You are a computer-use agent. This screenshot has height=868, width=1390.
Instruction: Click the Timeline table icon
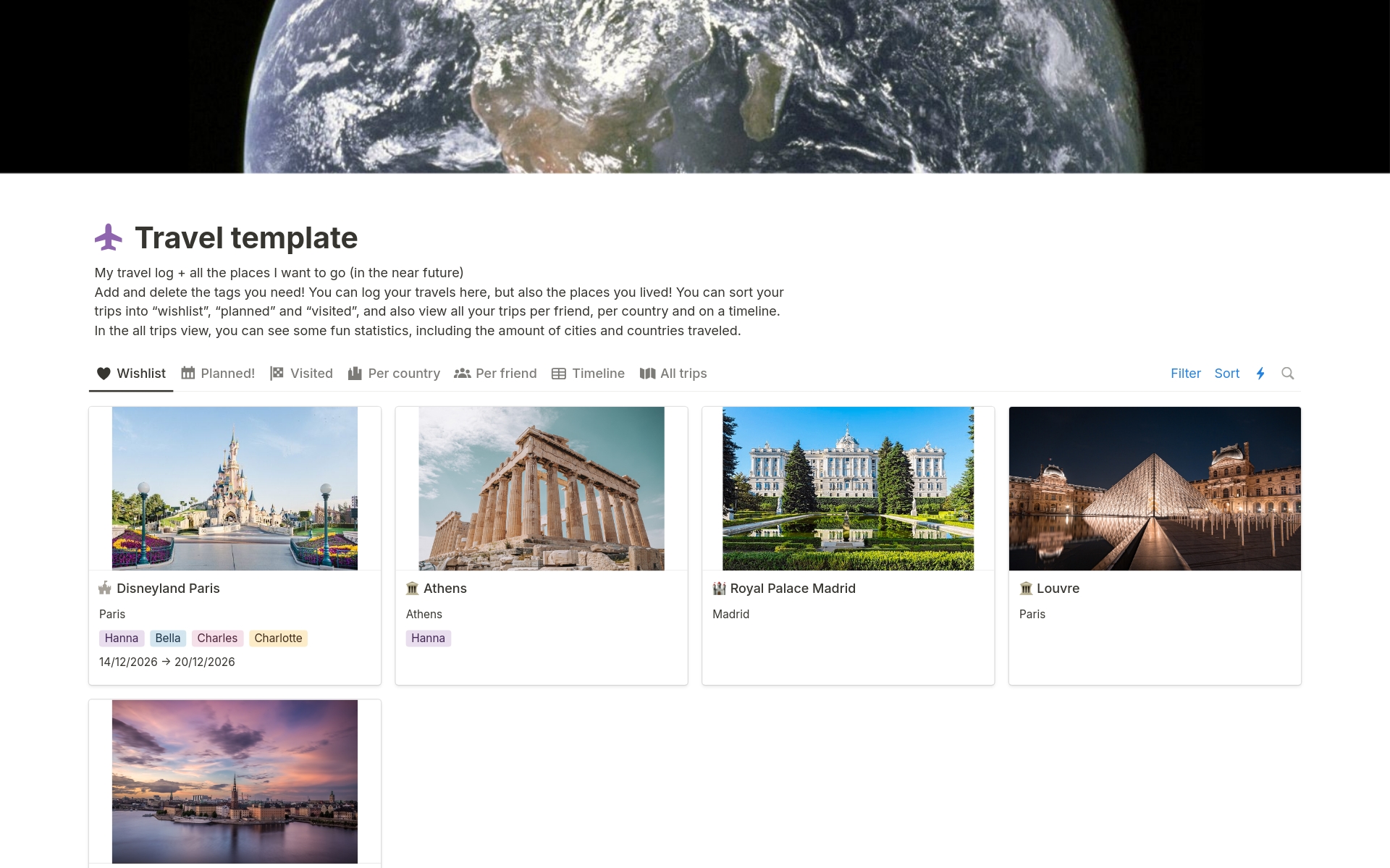(558, 373)
